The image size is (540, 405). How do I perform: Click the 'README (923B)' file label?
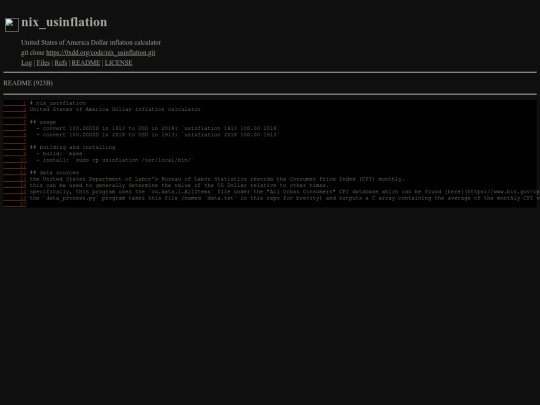point(28,83)
